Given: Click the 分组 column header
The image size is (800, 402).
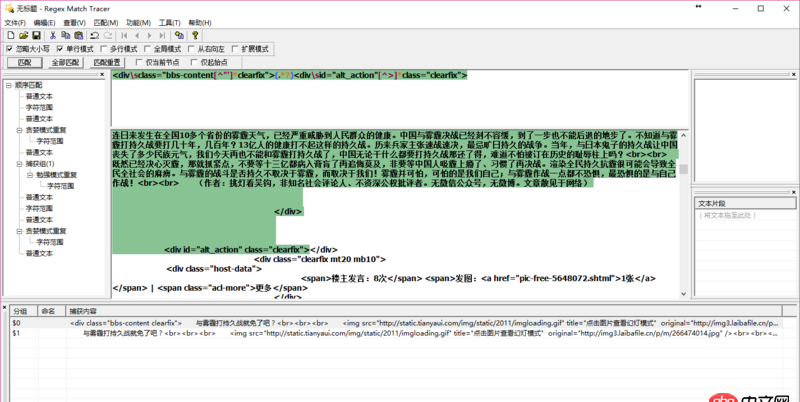Looking at the screenshot, I should pyautogui.click(x=24, y=311).
